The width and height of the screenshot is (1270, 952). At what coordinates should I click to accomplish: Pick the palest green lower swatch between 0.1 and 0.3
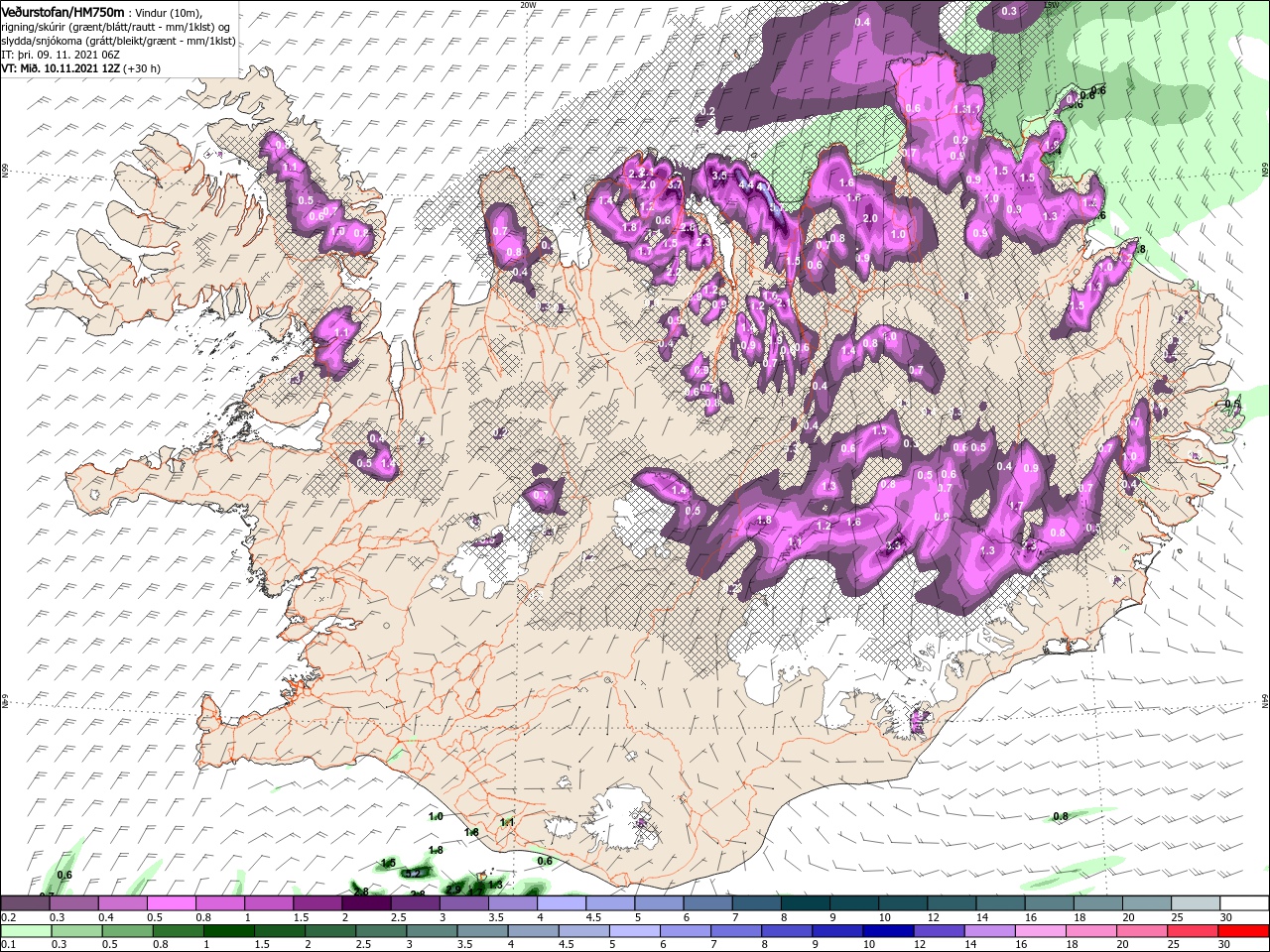[25, 931]
